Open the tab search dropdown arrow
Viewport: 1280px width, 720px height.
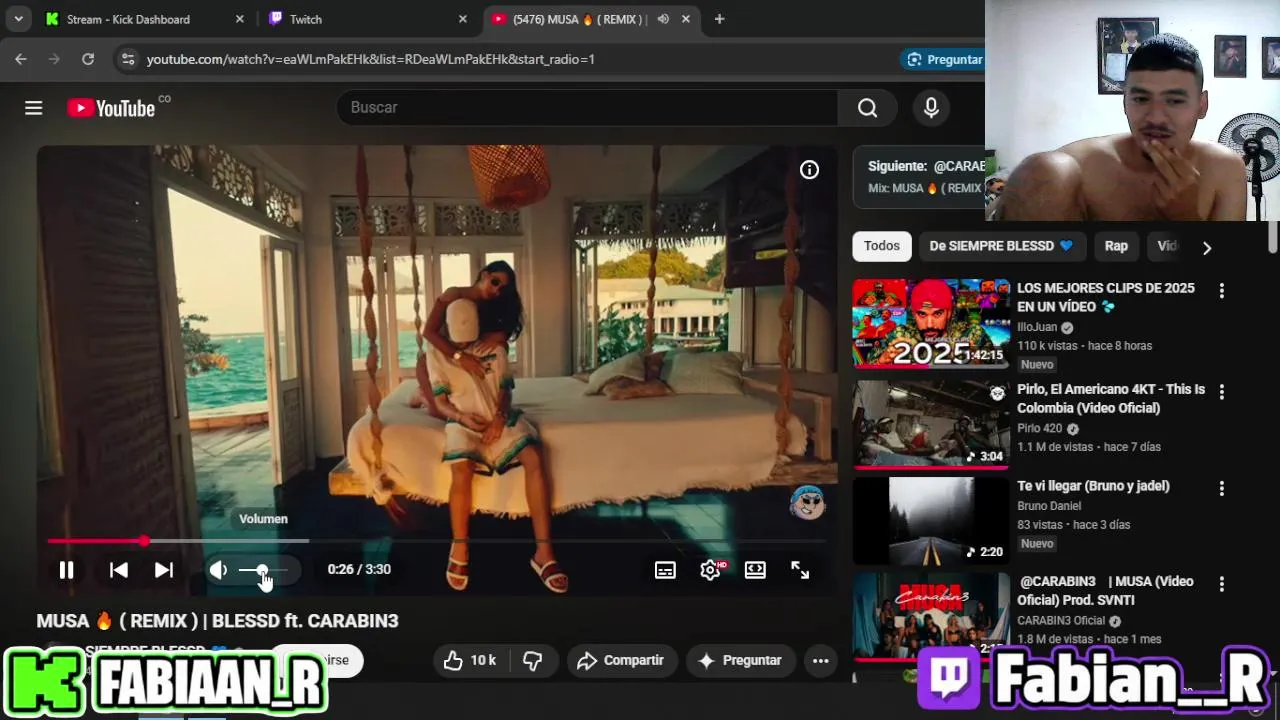pyautogui.click(x=18, y=19)
